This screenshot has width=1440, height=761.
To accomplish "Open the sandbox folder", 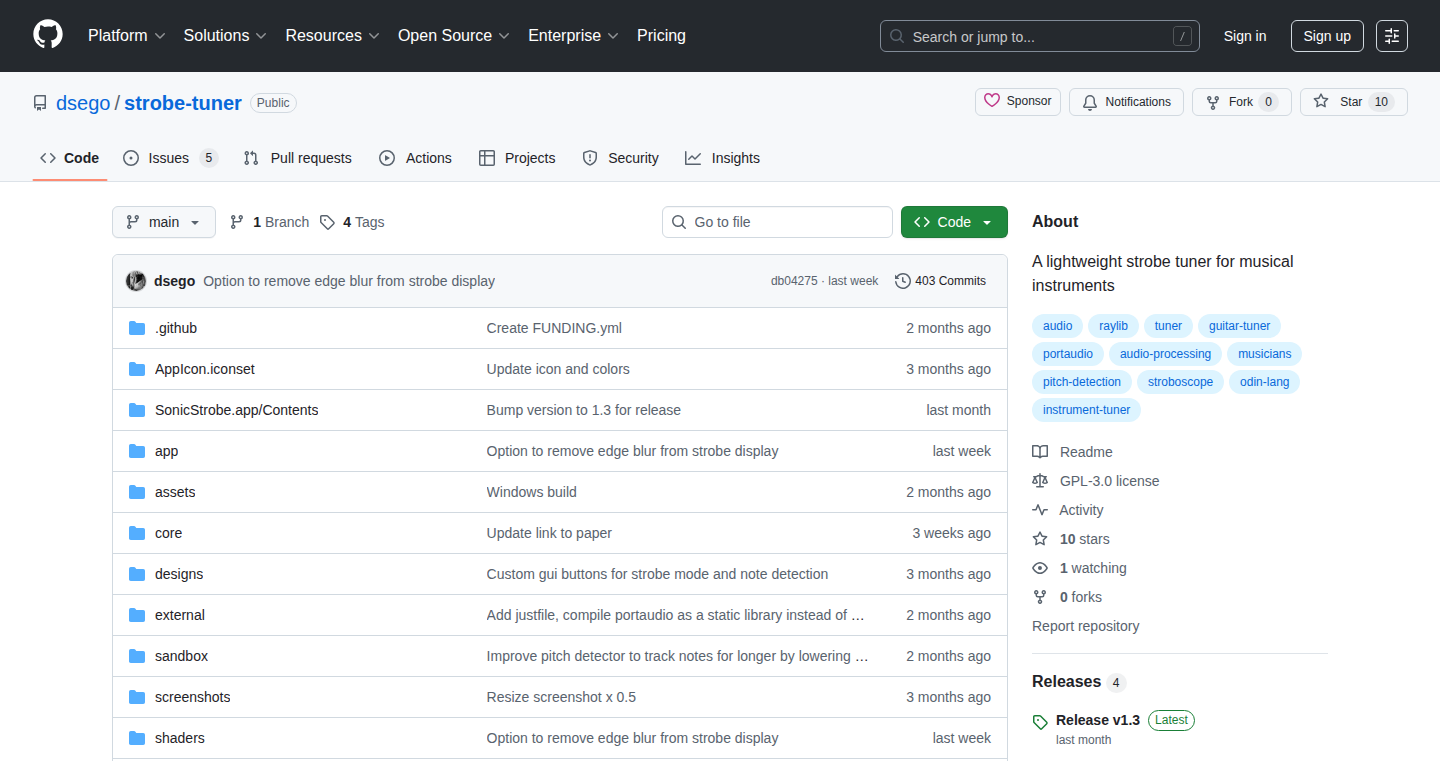I will (182, 656).
